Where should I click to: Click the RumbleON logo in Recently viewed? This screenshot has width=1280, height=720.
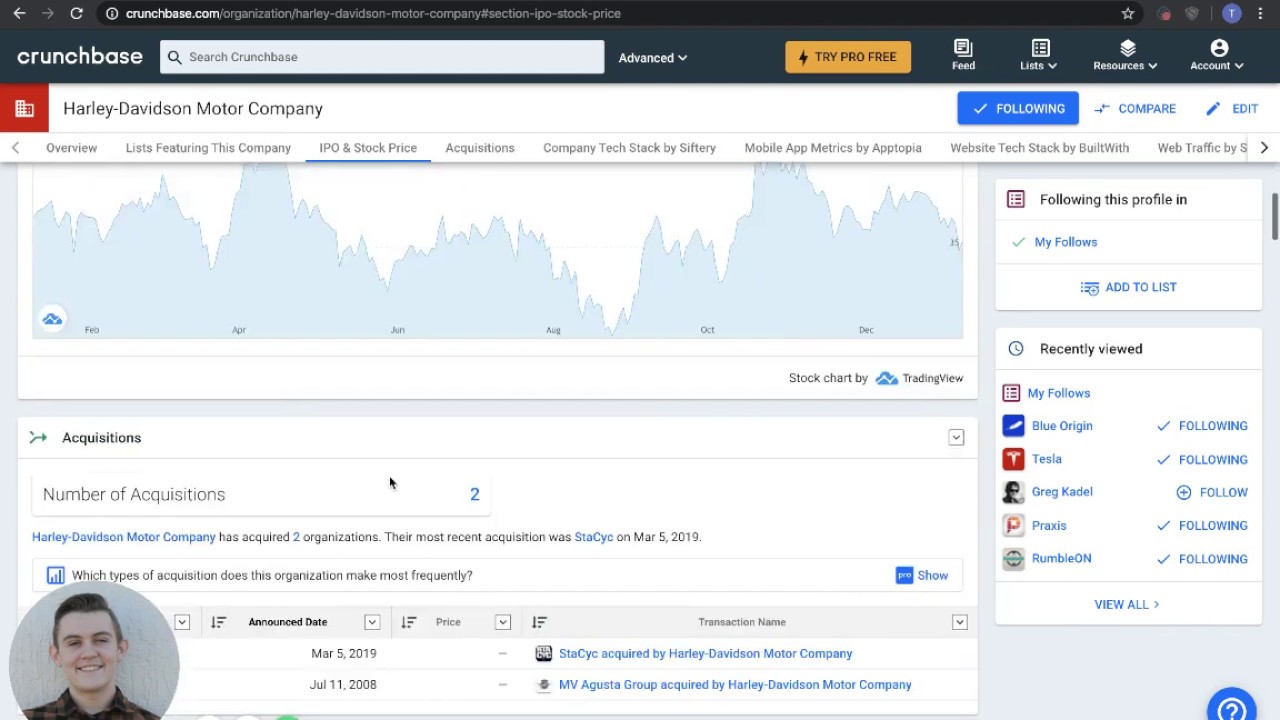coord(1013,559)
